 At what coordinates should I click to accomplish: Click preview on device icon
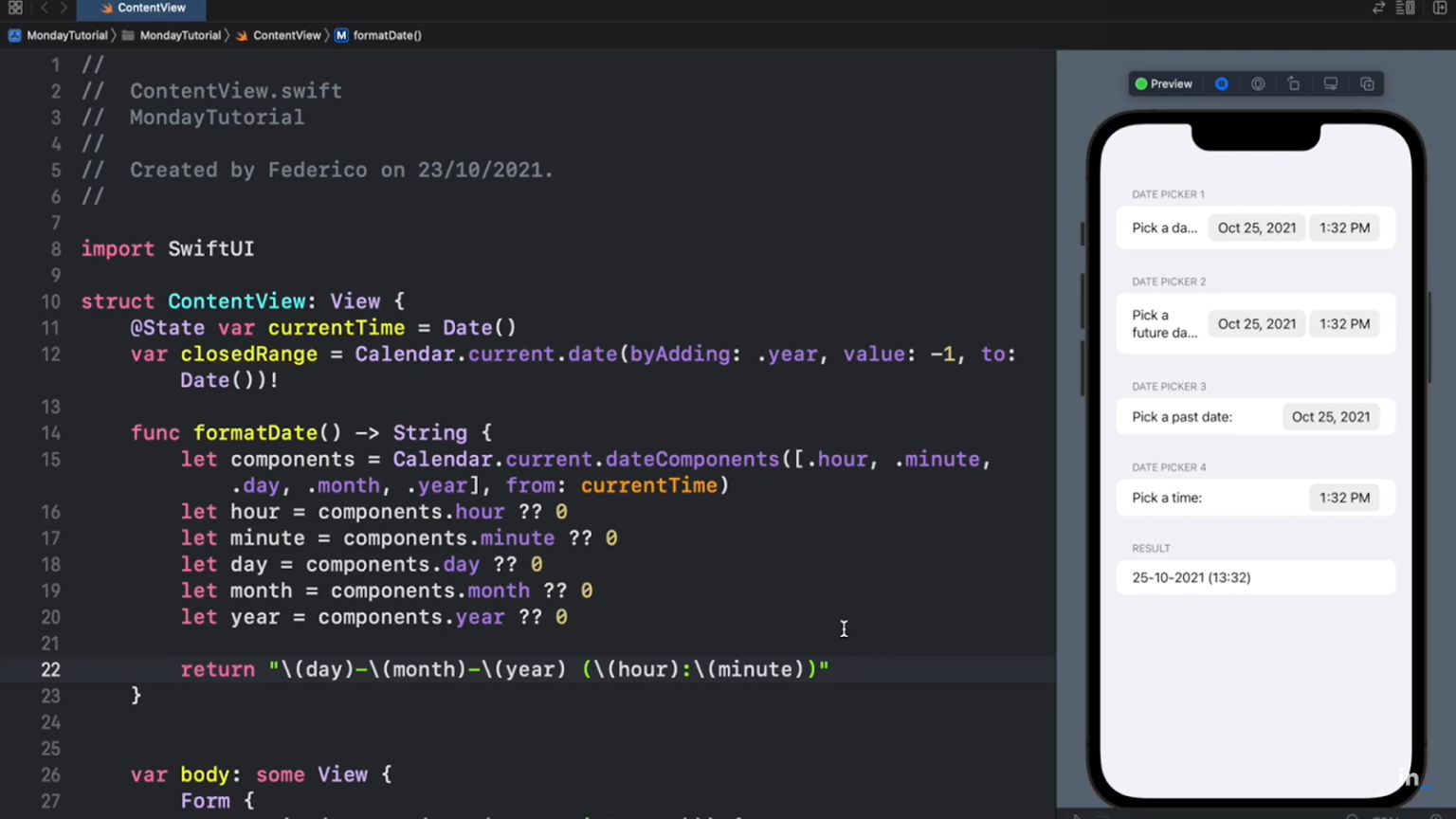click(1331, 84)
